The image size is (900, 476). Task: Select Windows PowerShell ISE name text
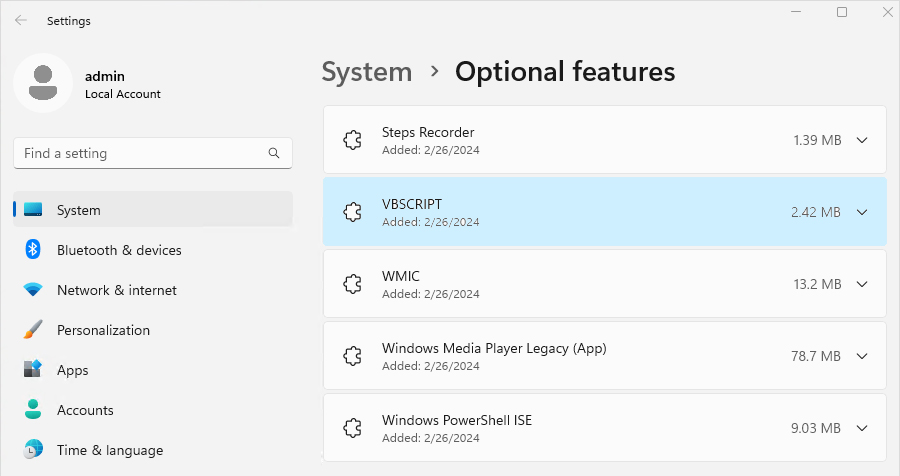pyautogui.click(x=457, y=420)
